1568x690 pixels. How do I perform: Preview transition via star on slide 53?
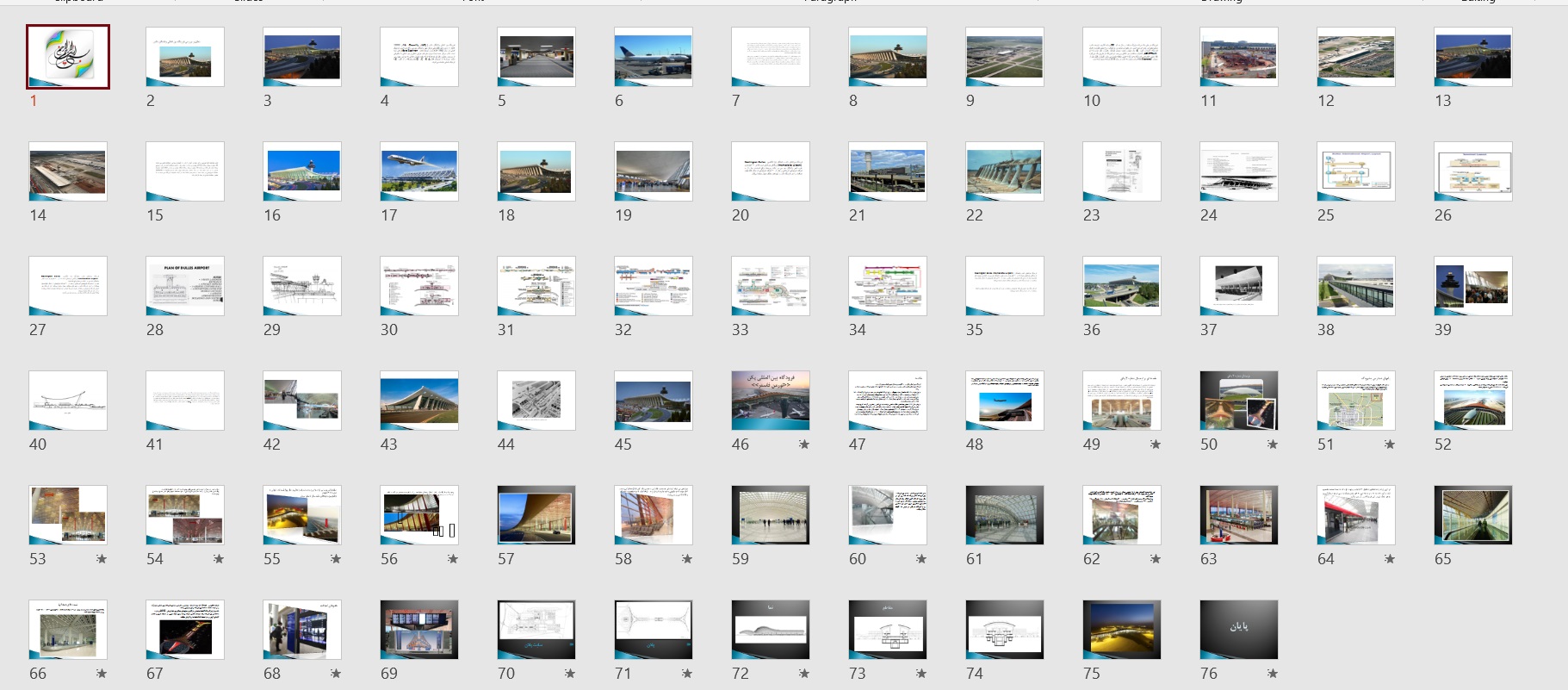[102, 559]
